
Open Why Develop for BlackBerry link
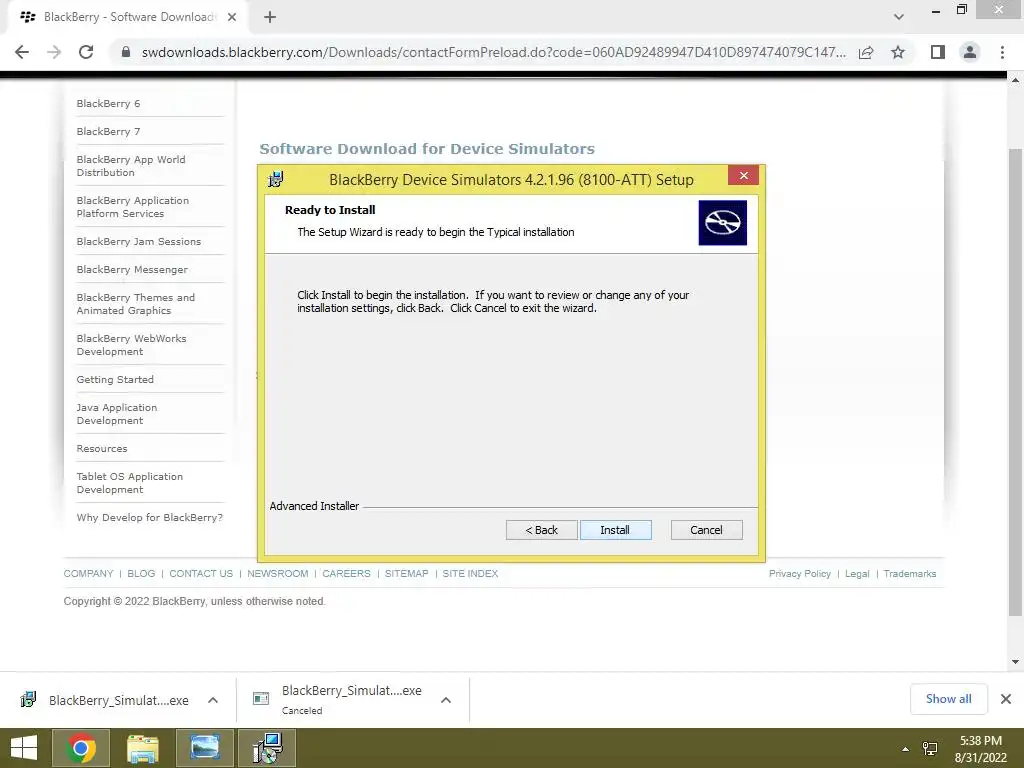click(150, 518)
